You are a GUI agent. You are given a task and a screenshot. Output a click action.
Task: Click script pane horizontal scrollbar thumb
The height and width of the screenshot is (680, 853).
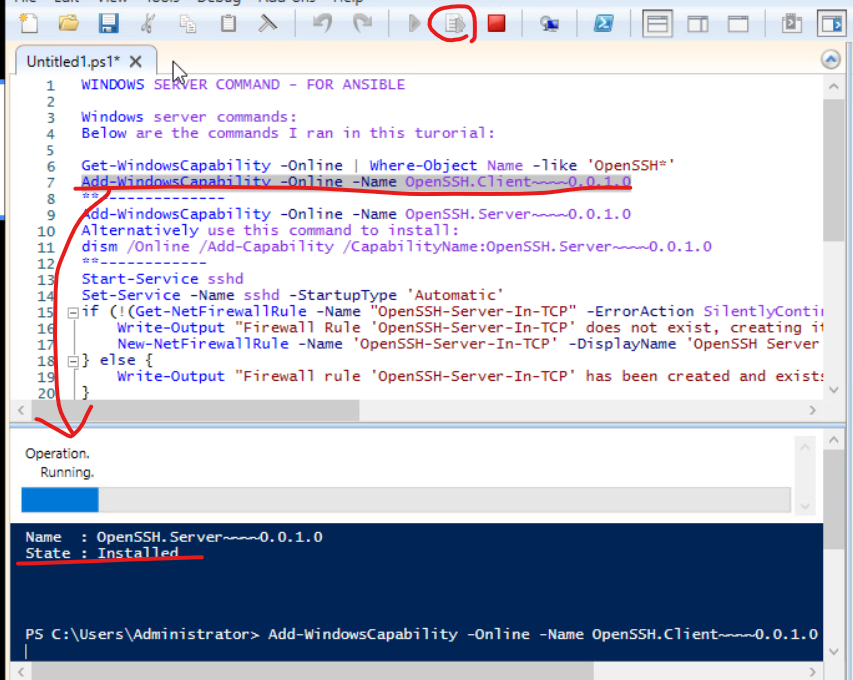pos(195,410)
